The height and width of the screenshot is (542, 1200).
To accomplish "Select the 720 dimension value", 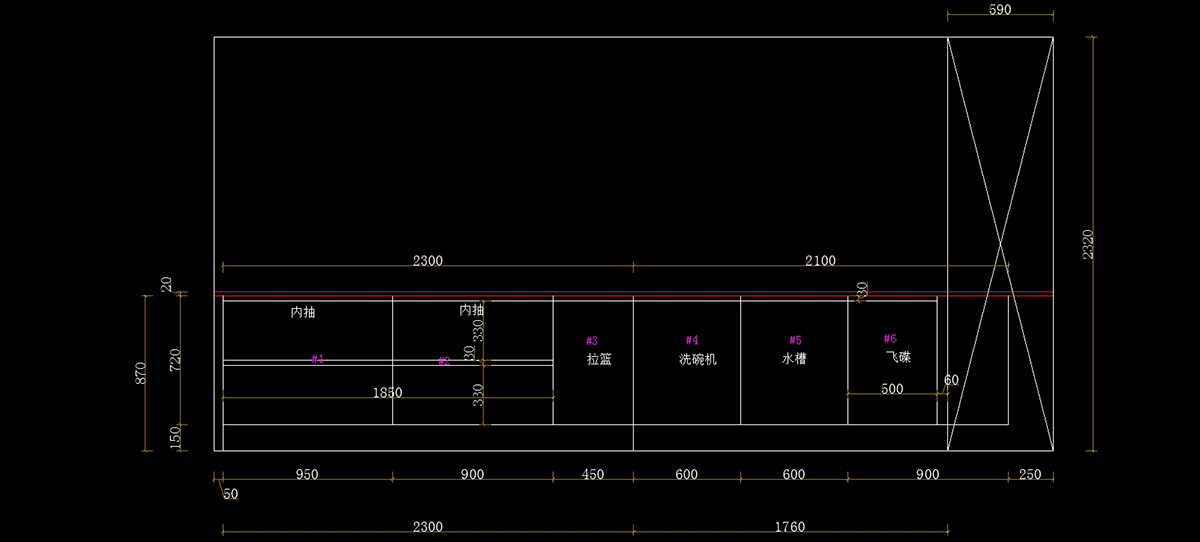I will tap(176, 361).
